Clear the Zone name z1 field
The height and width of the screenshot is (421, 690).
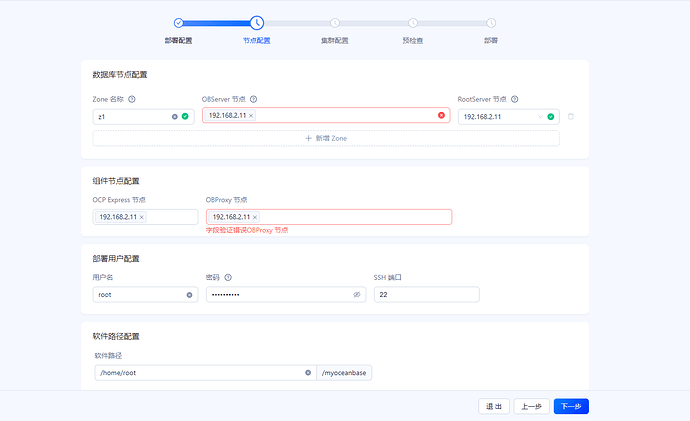tap(175, 117)
